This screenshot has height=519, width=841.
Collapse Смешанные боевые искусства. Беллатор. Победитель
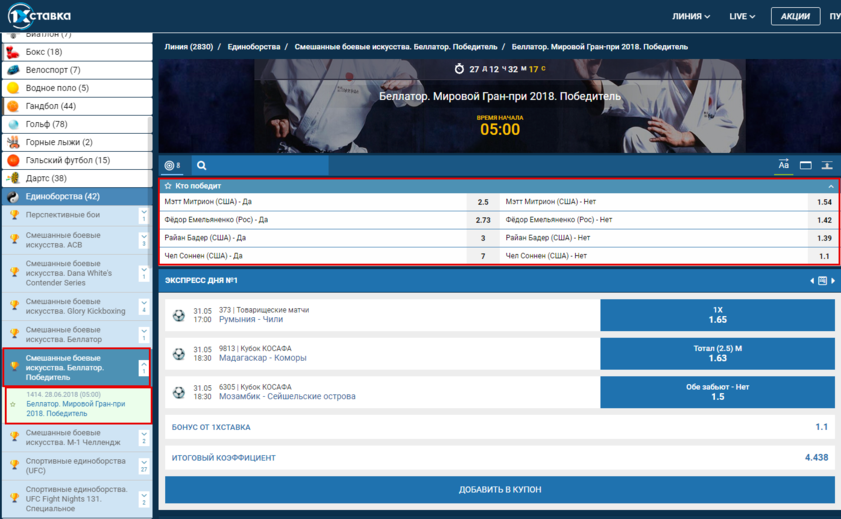pyautogui.click(x=144, y=367)
